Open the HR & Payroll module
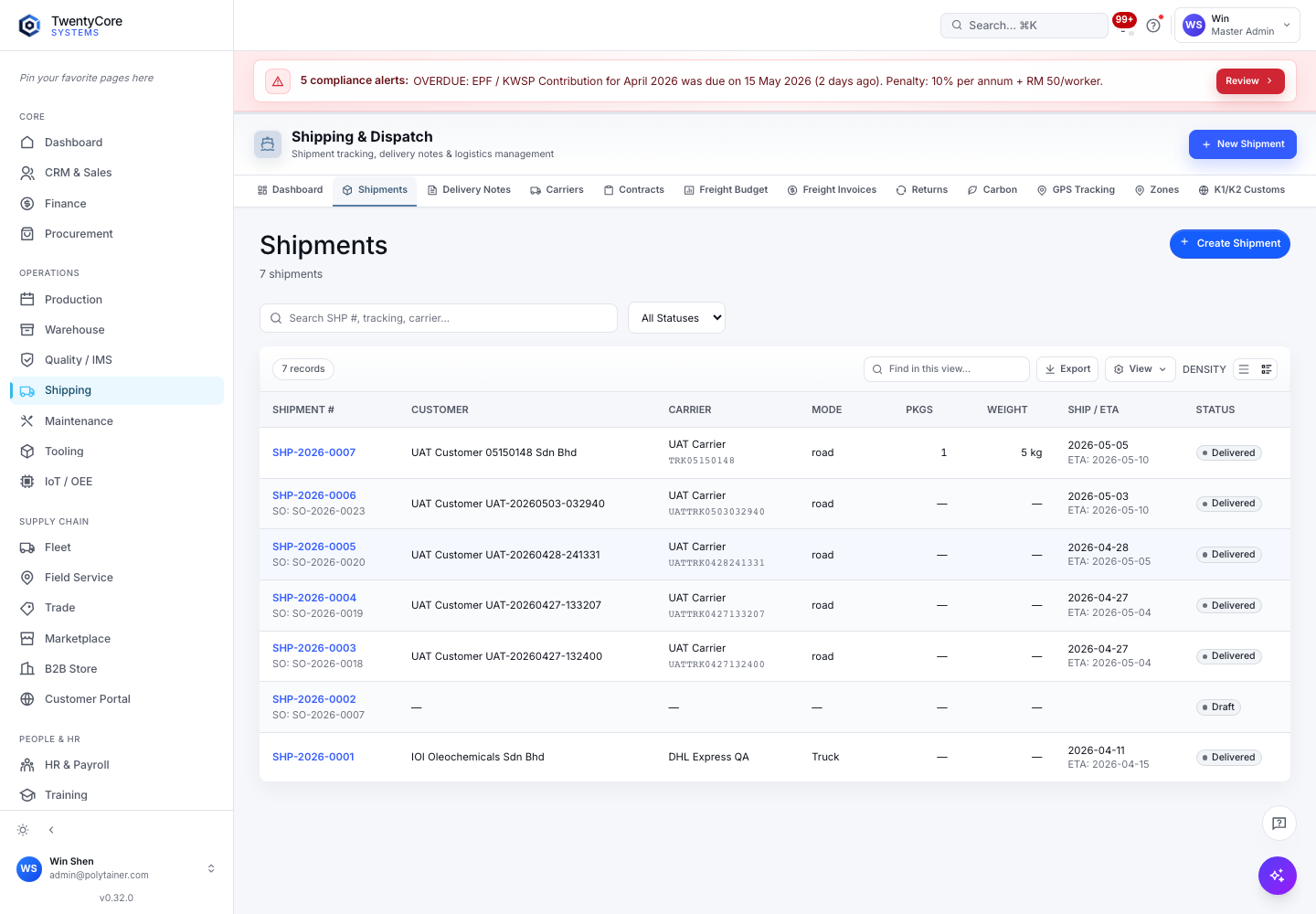Viewport: 1316px width, 914px height. point(117,765)
